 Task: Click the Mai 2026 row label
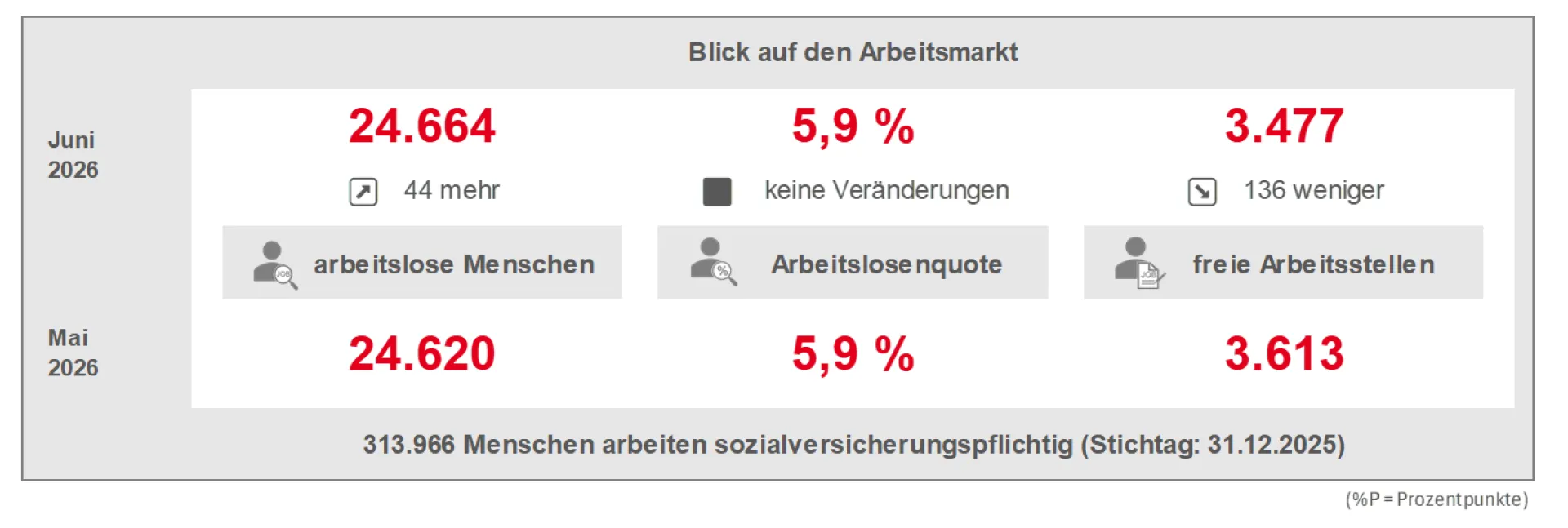click(x=73, y=353)
